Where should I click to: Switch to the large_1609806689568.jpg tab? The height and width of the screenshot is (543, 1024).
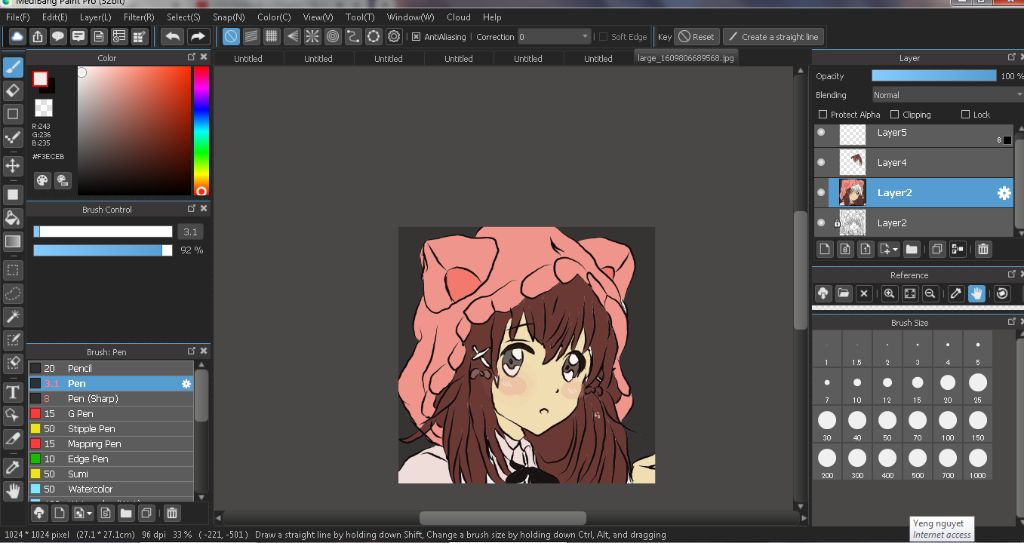(x=686, y=58)
